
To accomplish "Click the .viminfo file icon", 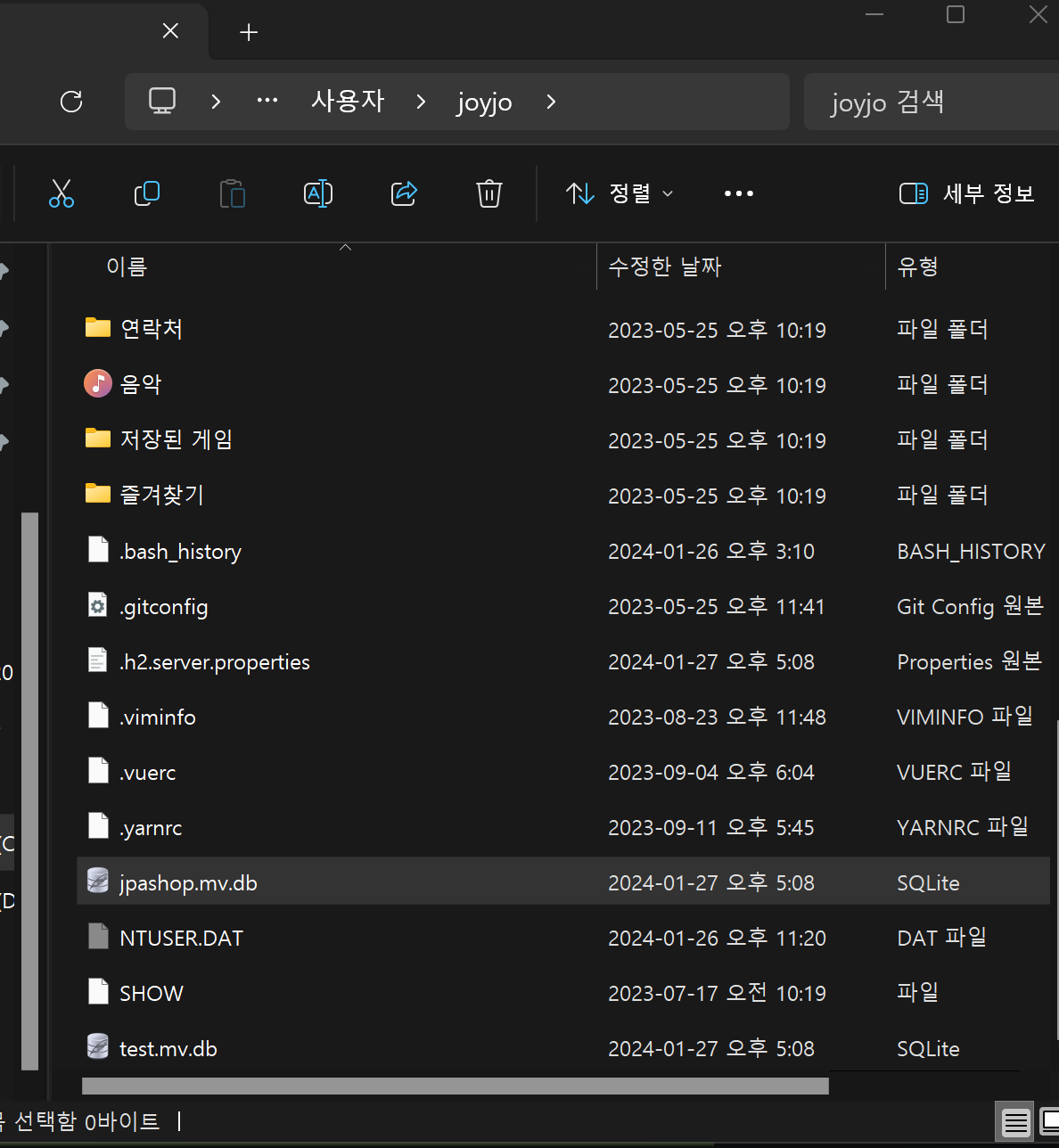I will click(98, 717).
